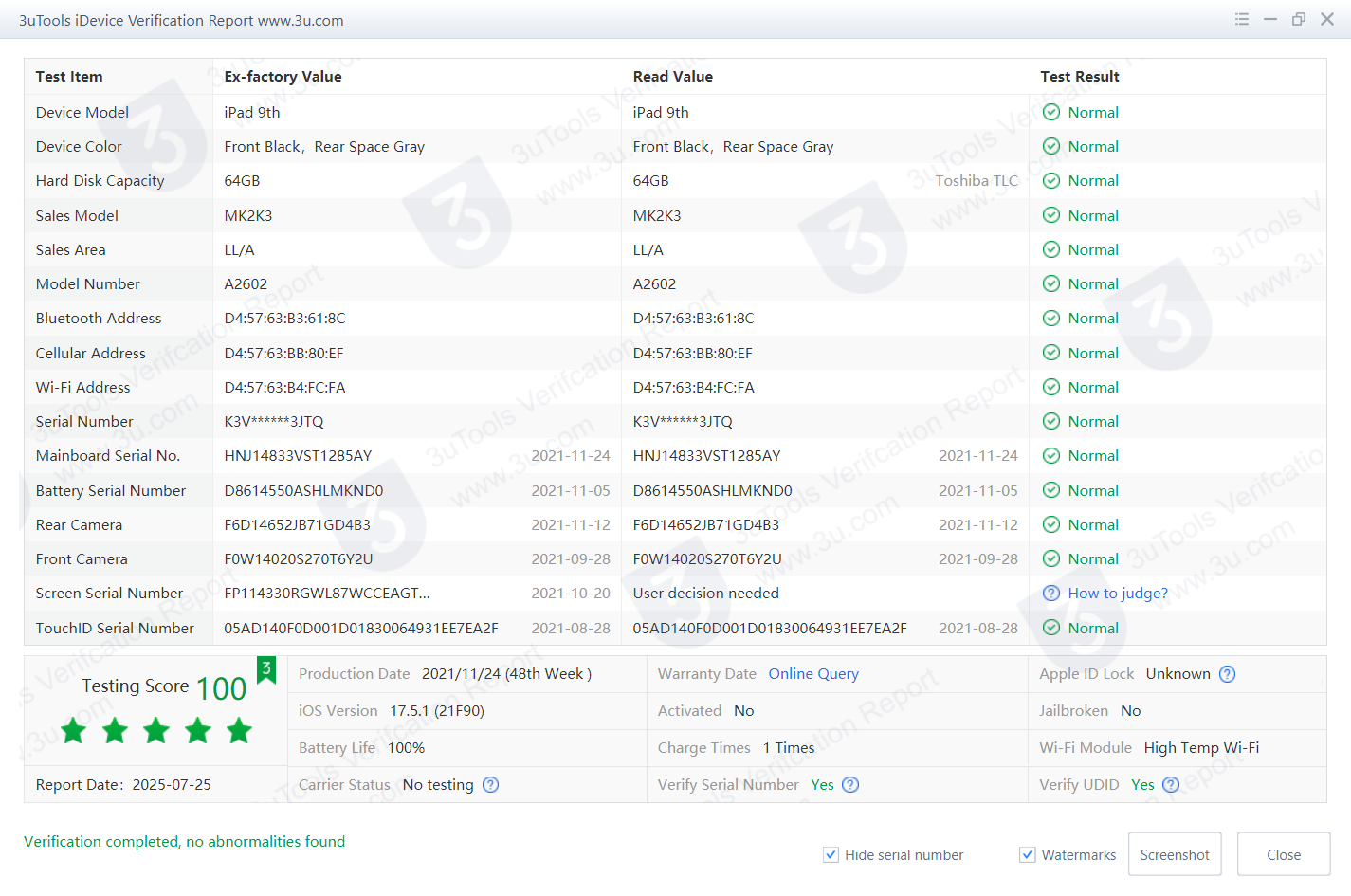
Task: Click the Test Result column header
Action: point(1079,77)
